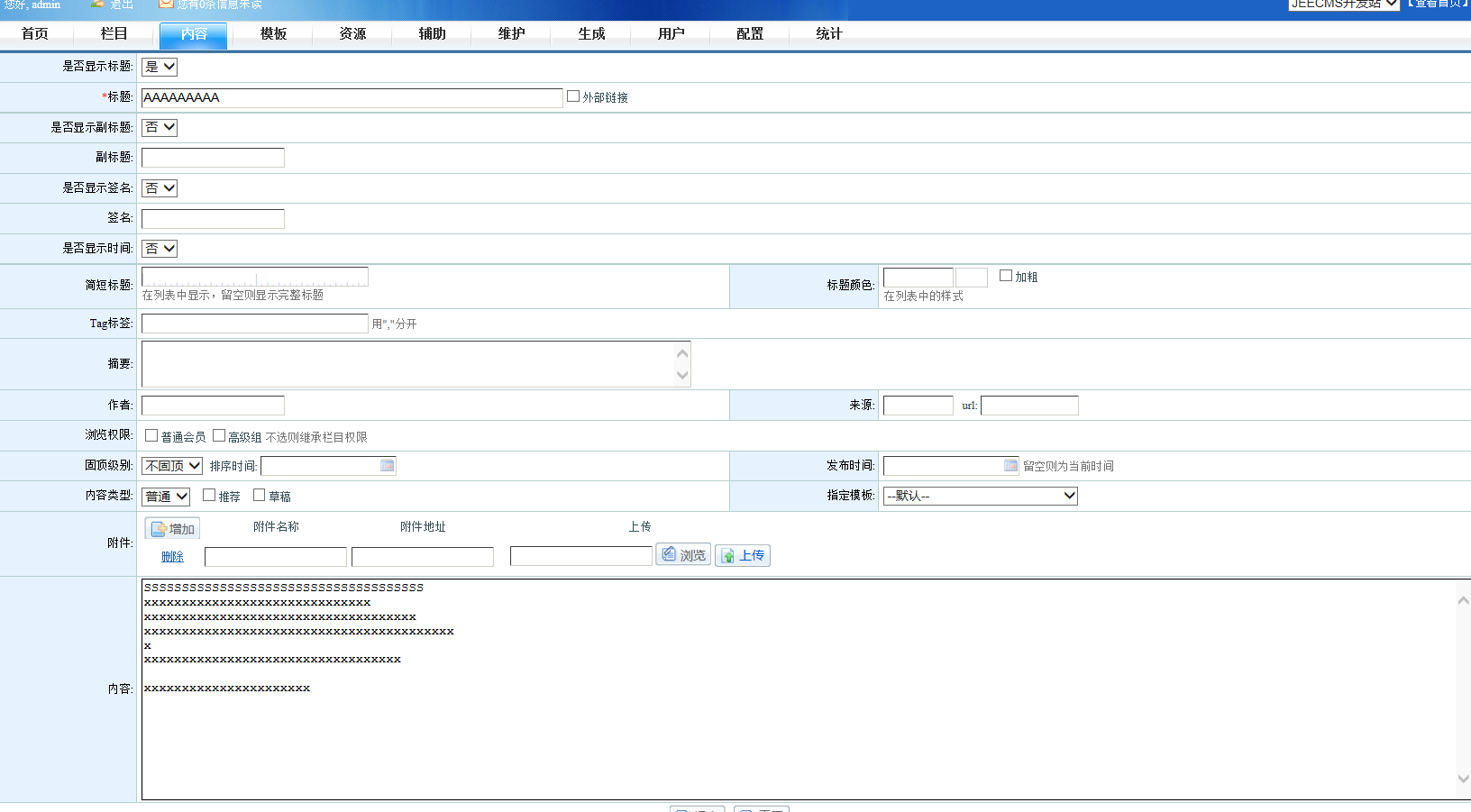The width and height of the screenshot is (1471, 812).
Task: Click the 附件地址 input box
Action: pos(423,557)
